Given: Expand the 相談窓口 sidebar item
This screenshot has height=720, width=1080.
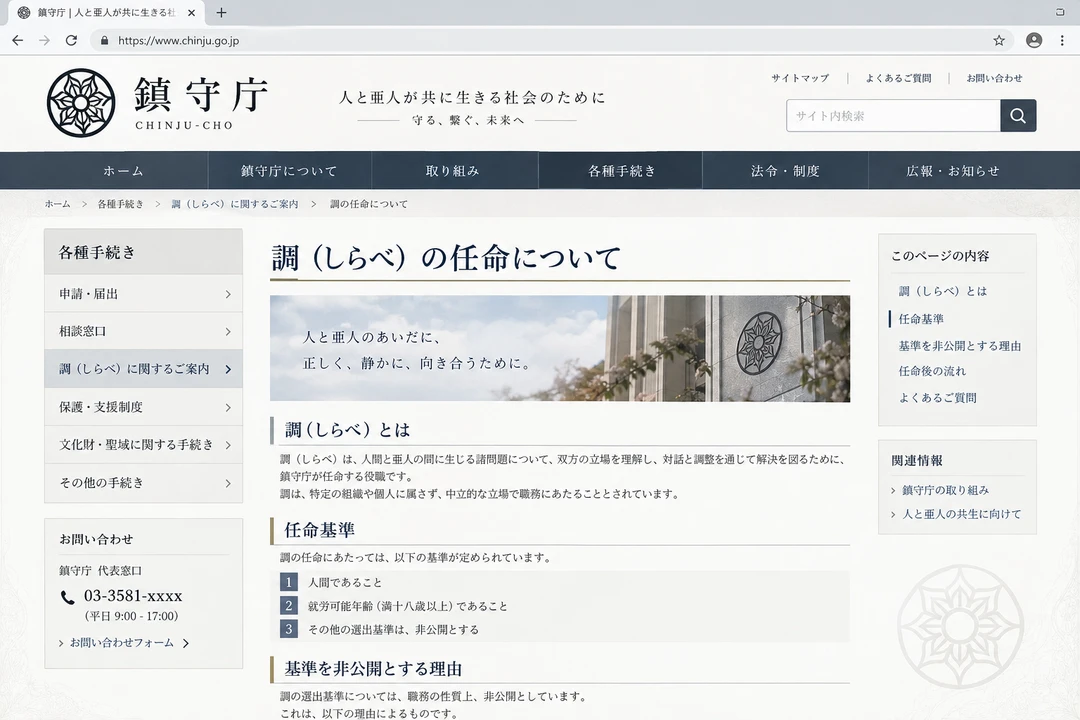Looking at the screenshot, I should click(143, 331).
